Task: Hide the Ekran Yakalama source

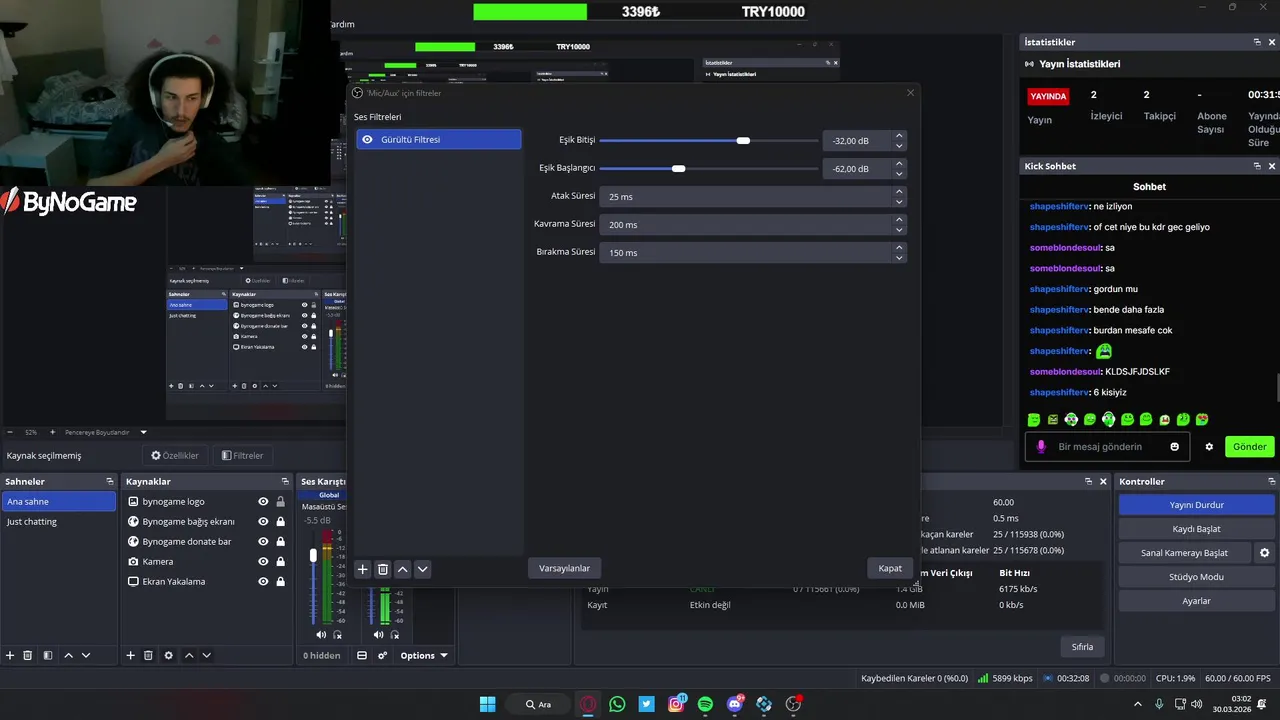Action: coord(263,582)
